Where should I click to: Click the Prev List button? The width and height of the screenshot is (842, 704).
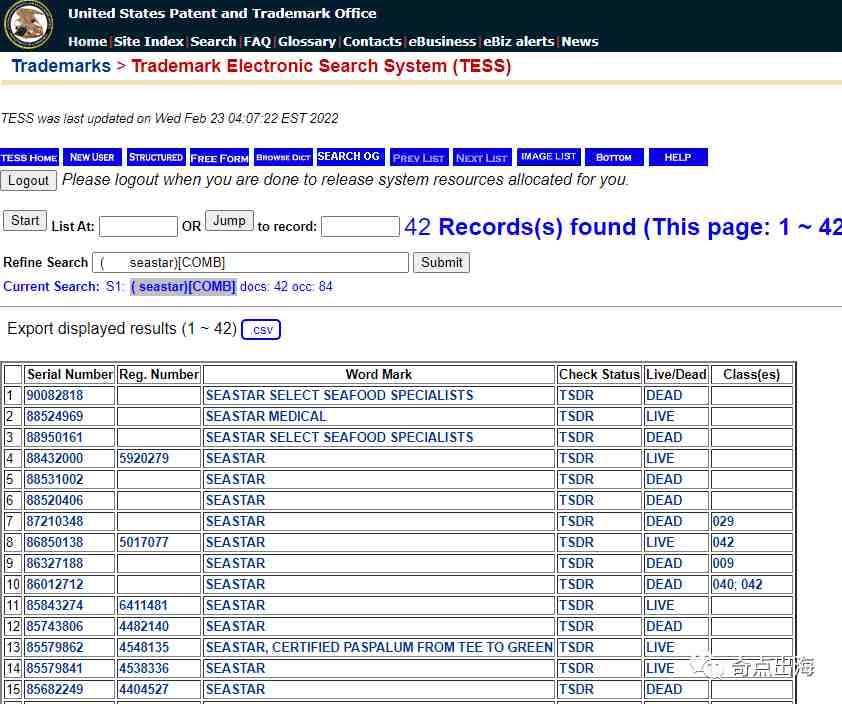(418, 157)
